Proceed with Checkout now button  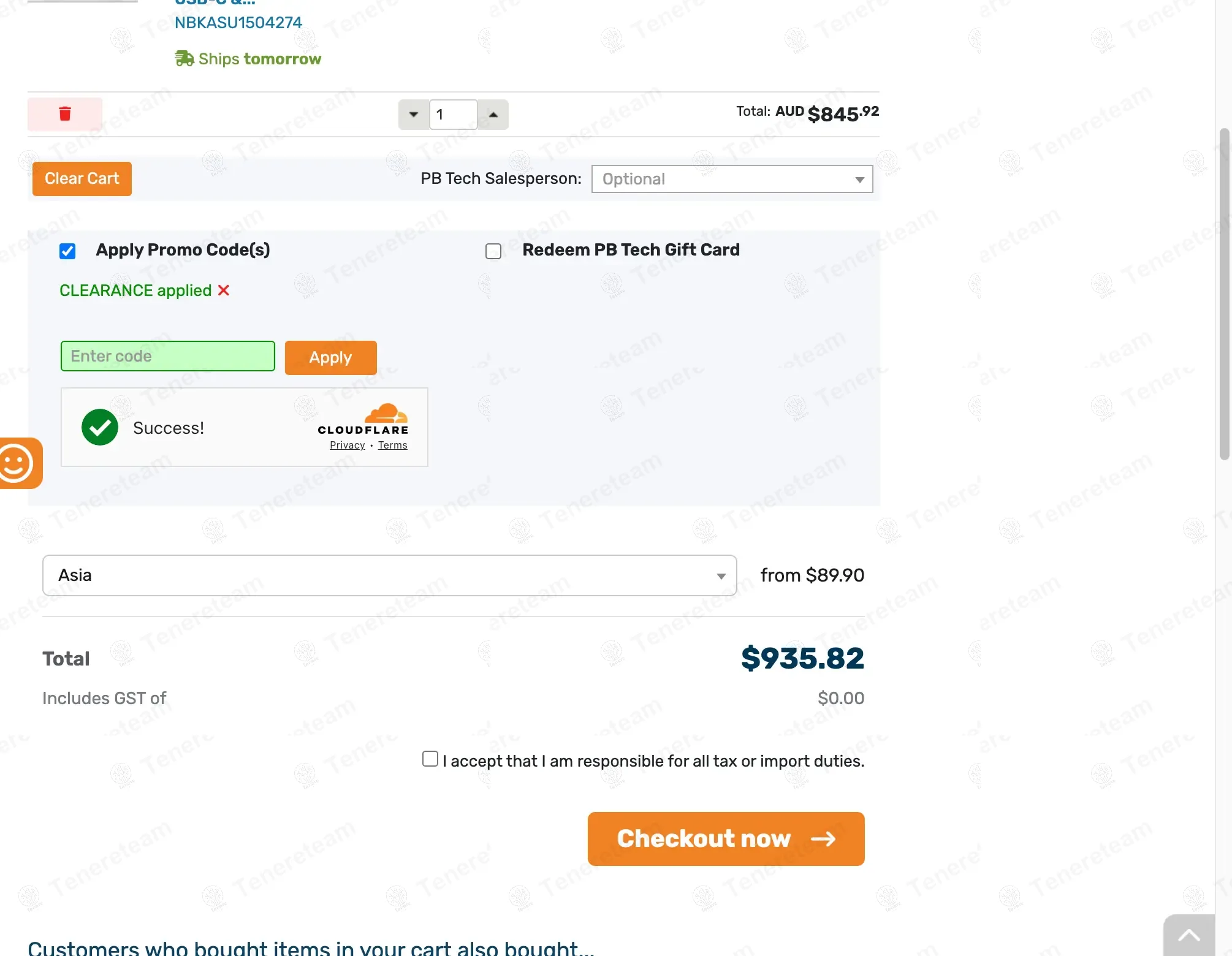click(x=726, y=838)
